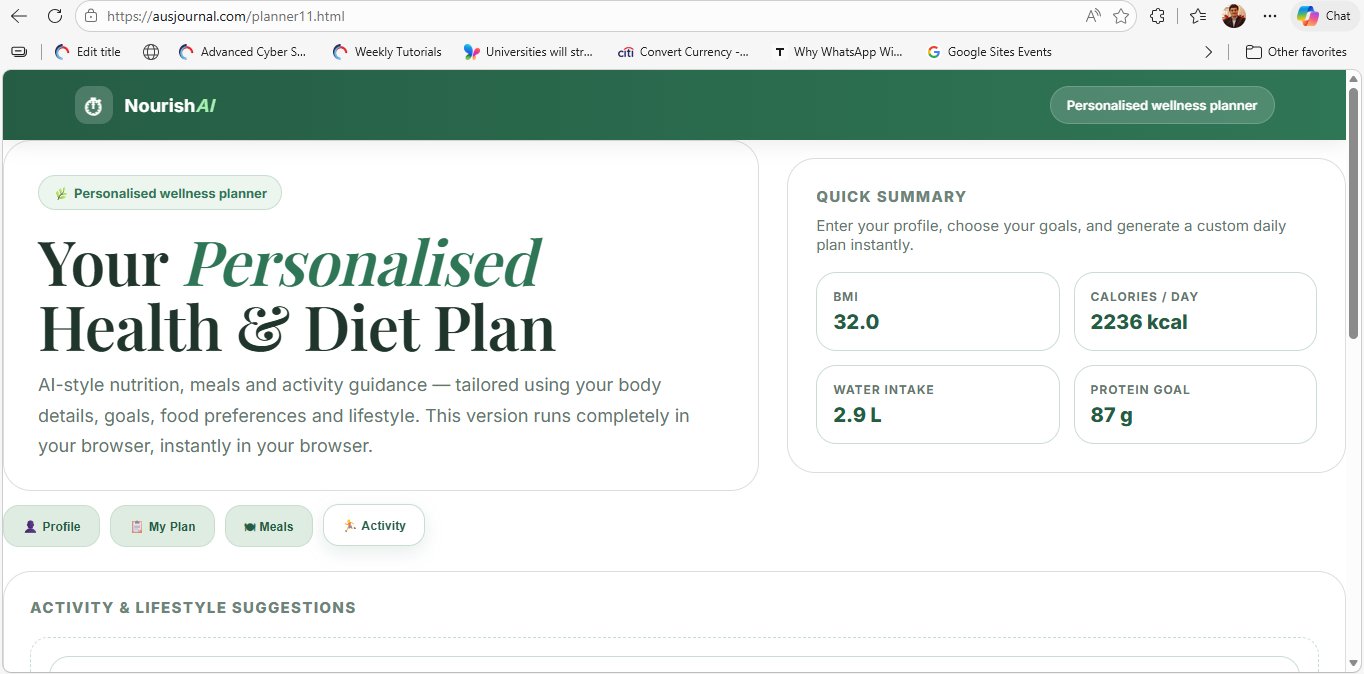1364x674 pixels.
Task: Click the browser profile avatar icon
Action: click(x=1233, y=16)
